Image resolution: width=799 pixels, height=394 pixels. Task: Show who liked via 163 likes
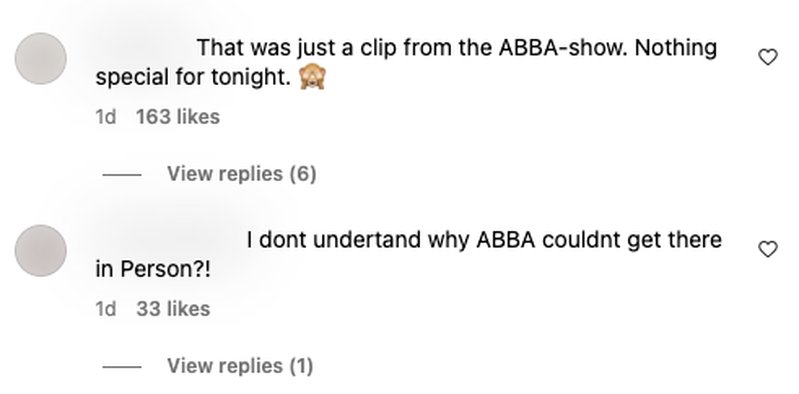178,117
